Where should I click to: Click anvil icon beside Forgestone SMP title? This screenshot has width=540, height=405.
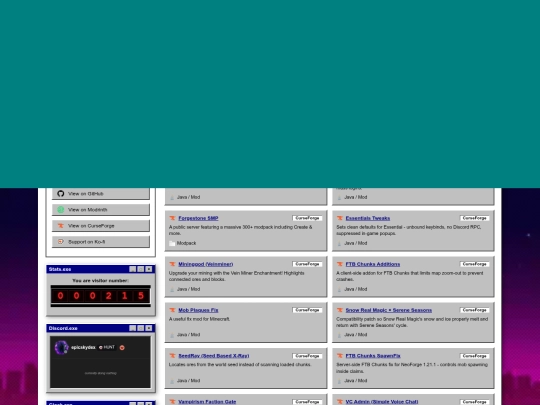[x=172, y=218]
